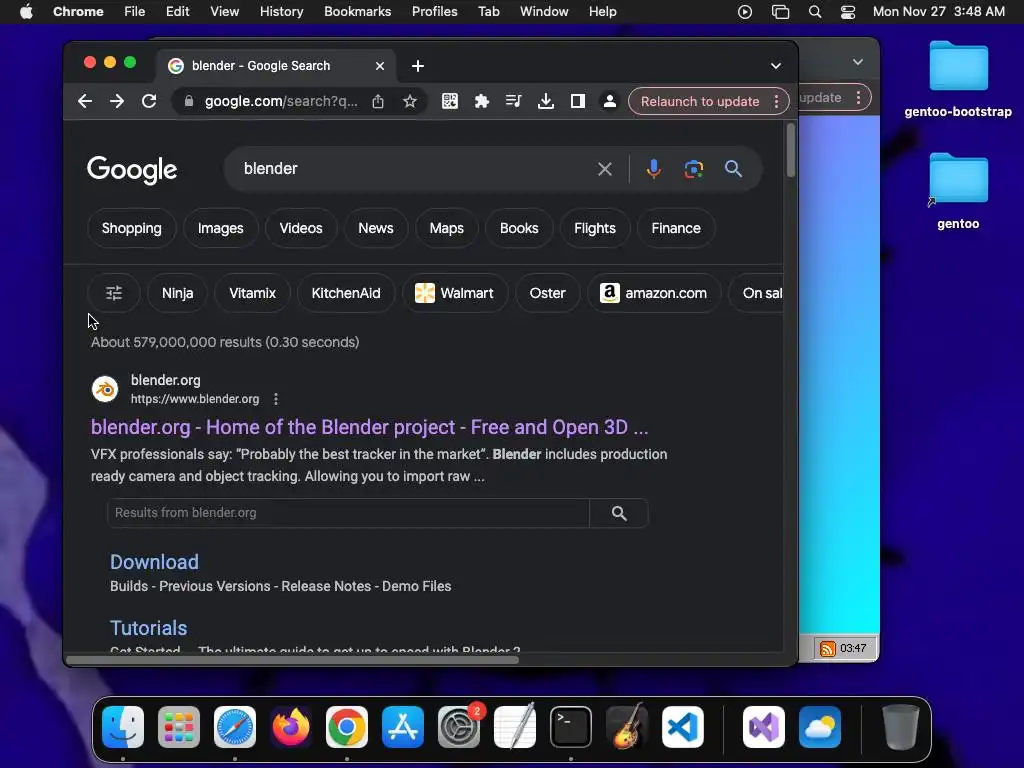This screenshot has height=768, width=1024.
Task: Open the search filter tools icon
Action: (x=114, y=293)
